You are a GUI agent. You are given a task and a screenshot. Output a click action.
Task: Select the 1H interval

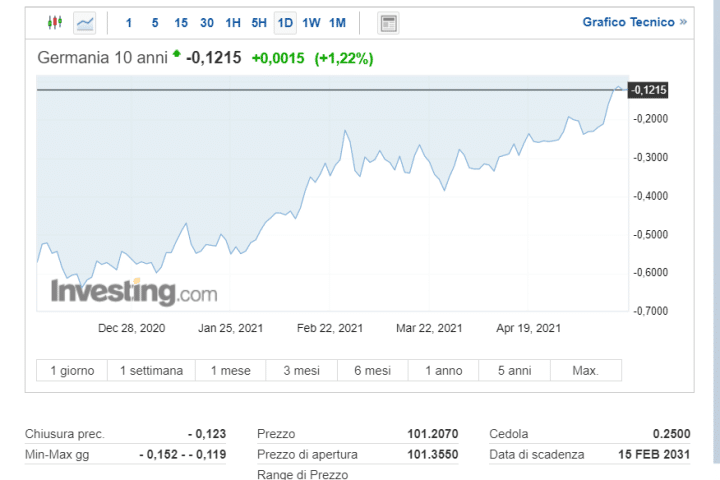pyautogui.click(x=232, y=22)
